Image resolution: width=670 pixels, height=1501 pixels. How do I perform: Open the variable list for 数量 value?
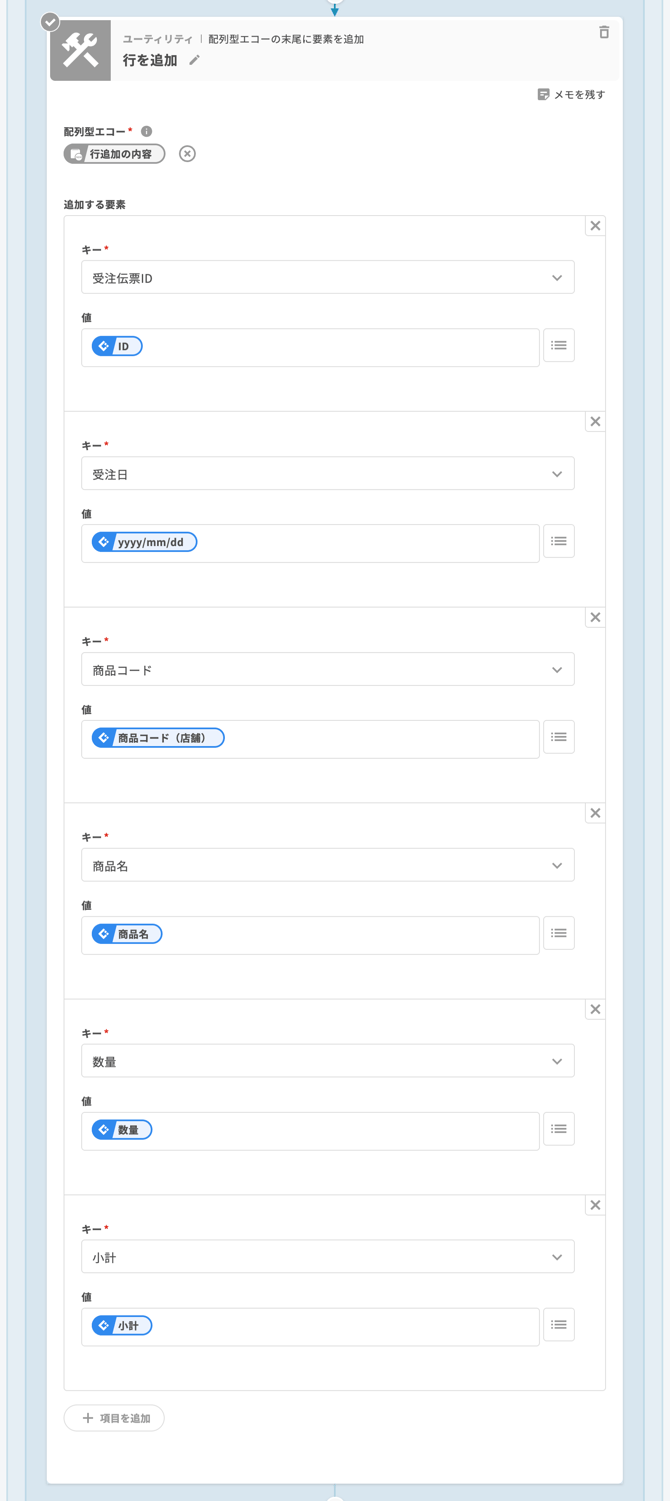[559, 1129]
